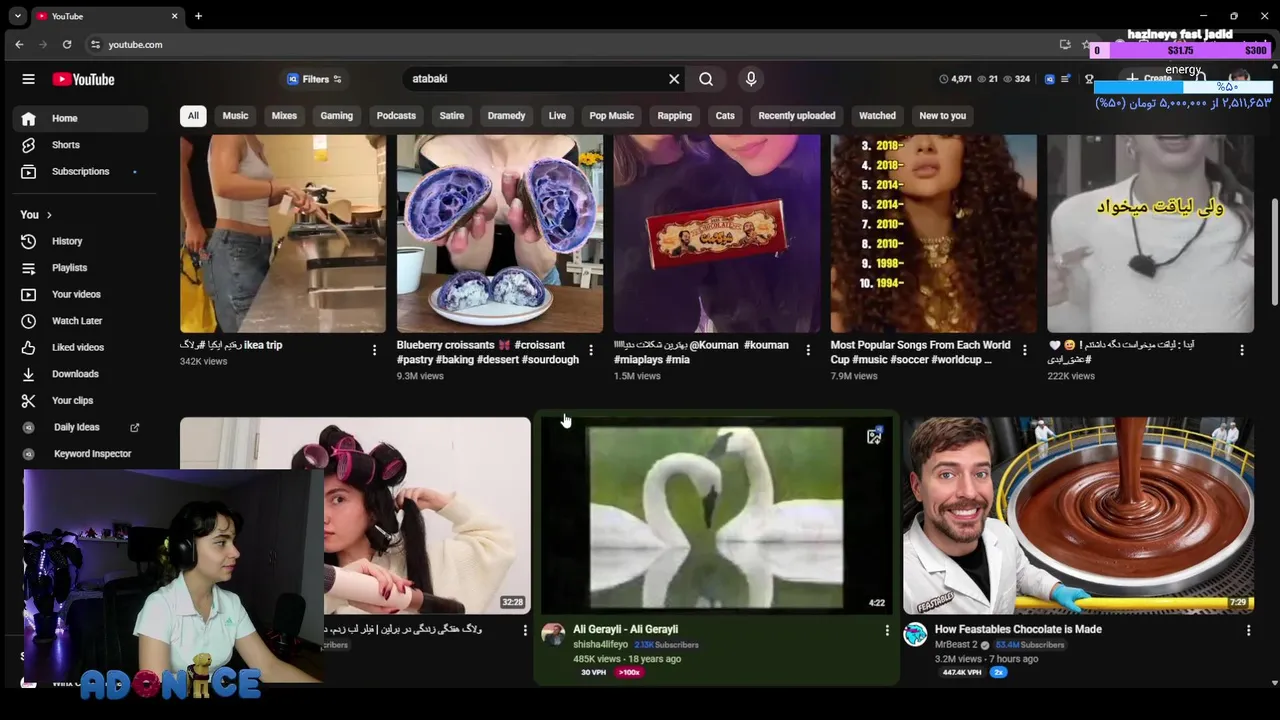Screen dimensions: 1280x720
Task: Click the install app icon in address bar
Action: [x=1065, y=44]
